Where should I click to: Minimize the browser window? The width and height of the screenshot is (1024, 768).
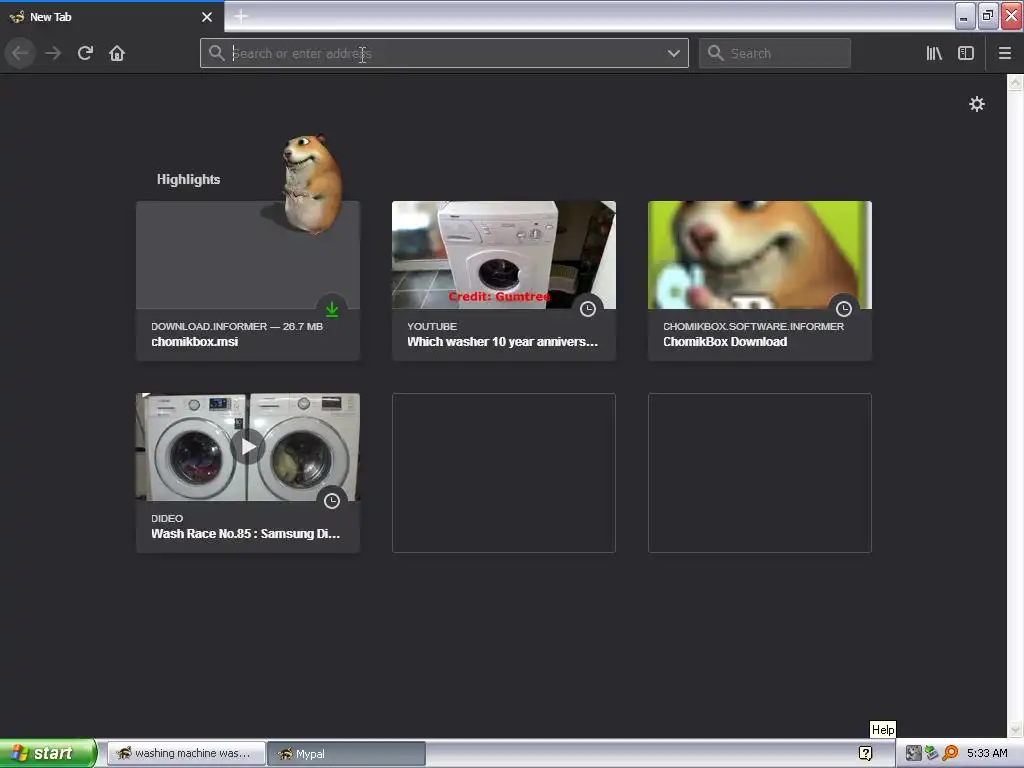click(x=965, y=16)
